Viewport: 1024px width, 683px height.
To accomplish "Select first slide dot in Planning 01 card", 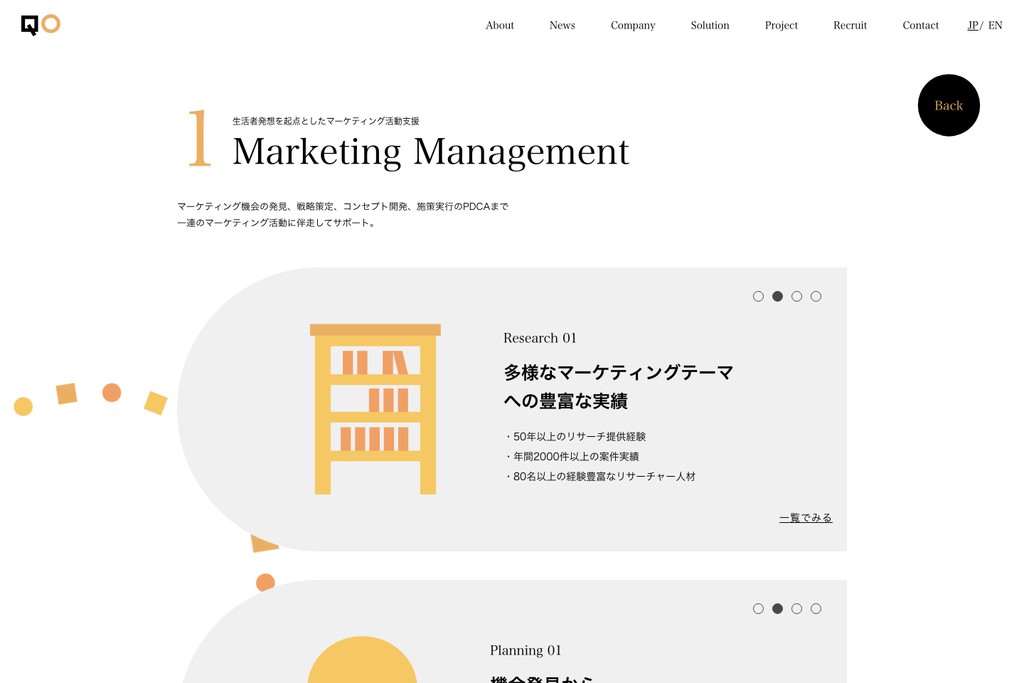I will point(758,609).
